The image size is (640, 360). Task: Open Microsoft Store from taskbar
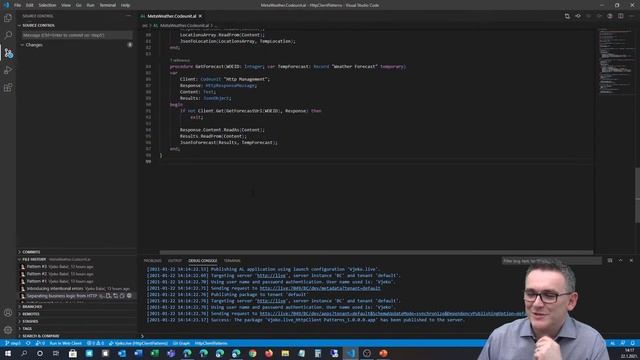coord(73,353)
